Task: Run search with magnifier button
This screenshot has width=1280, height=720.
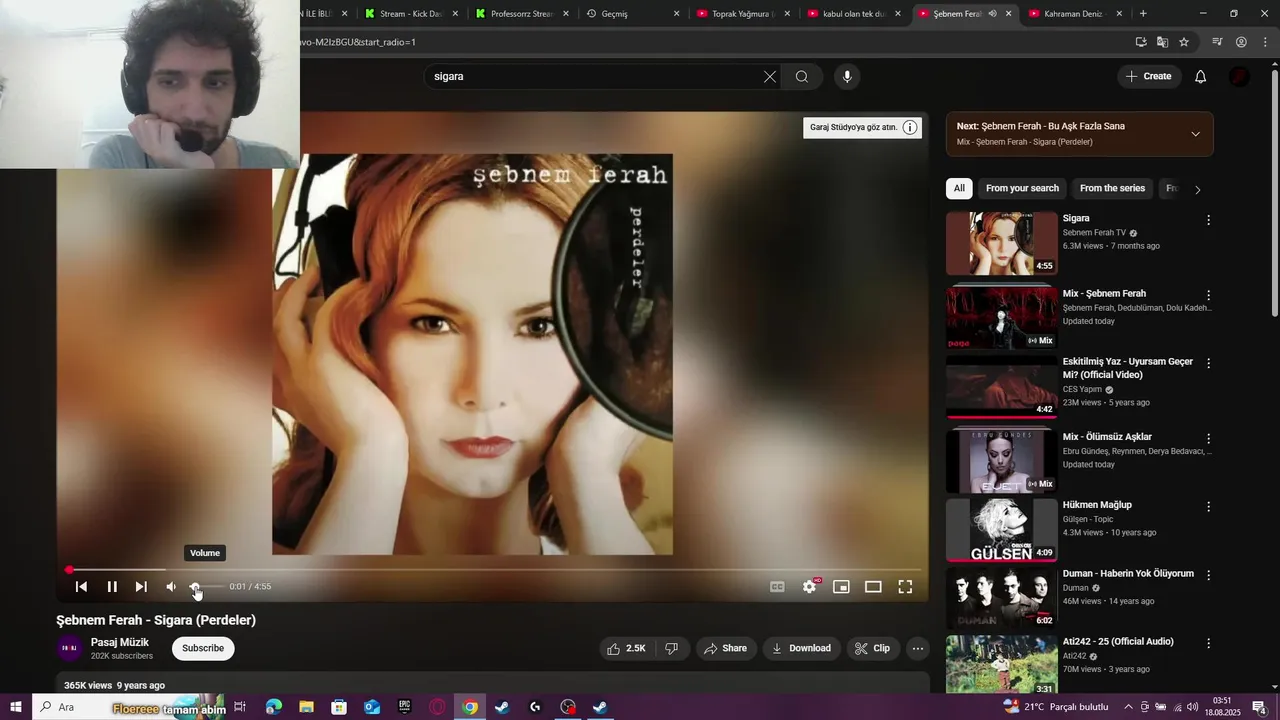Action: click(802, 77)
